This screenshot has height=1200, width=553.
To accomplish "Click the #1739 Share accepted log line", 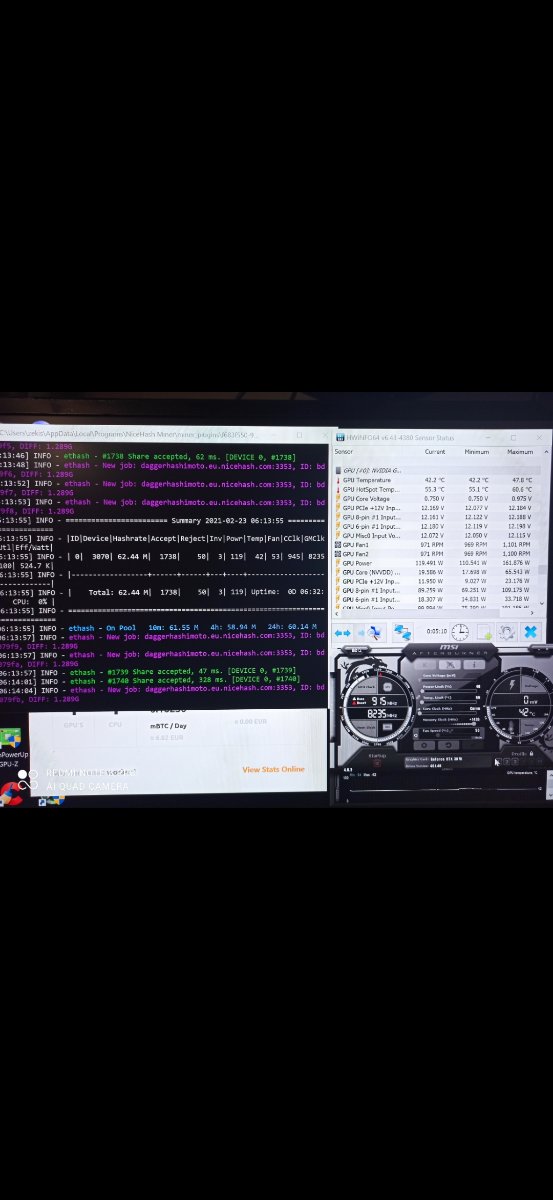I will pos(148,672).
